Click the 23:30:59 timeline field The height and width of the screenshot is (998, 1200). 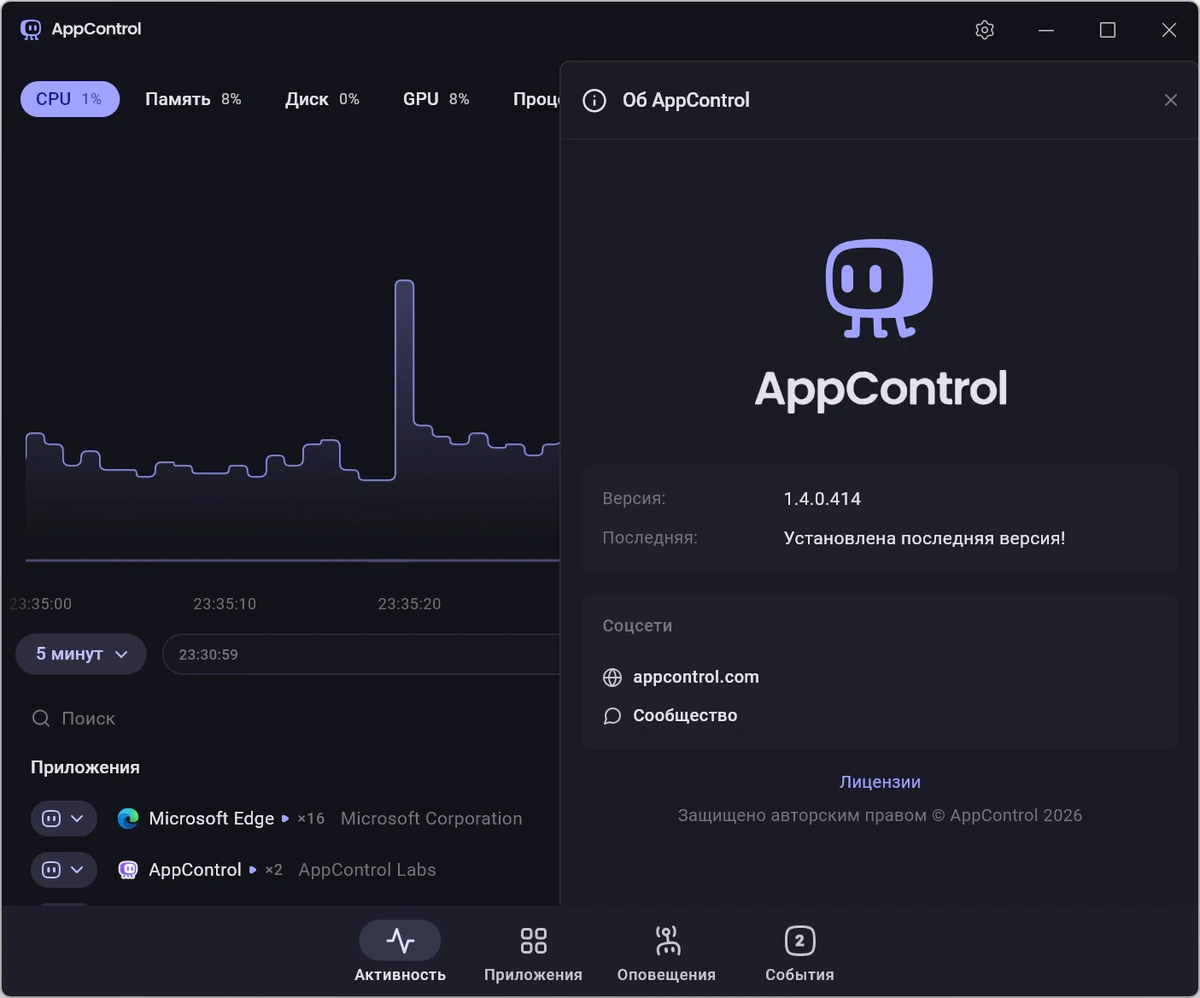coord(361,654)
